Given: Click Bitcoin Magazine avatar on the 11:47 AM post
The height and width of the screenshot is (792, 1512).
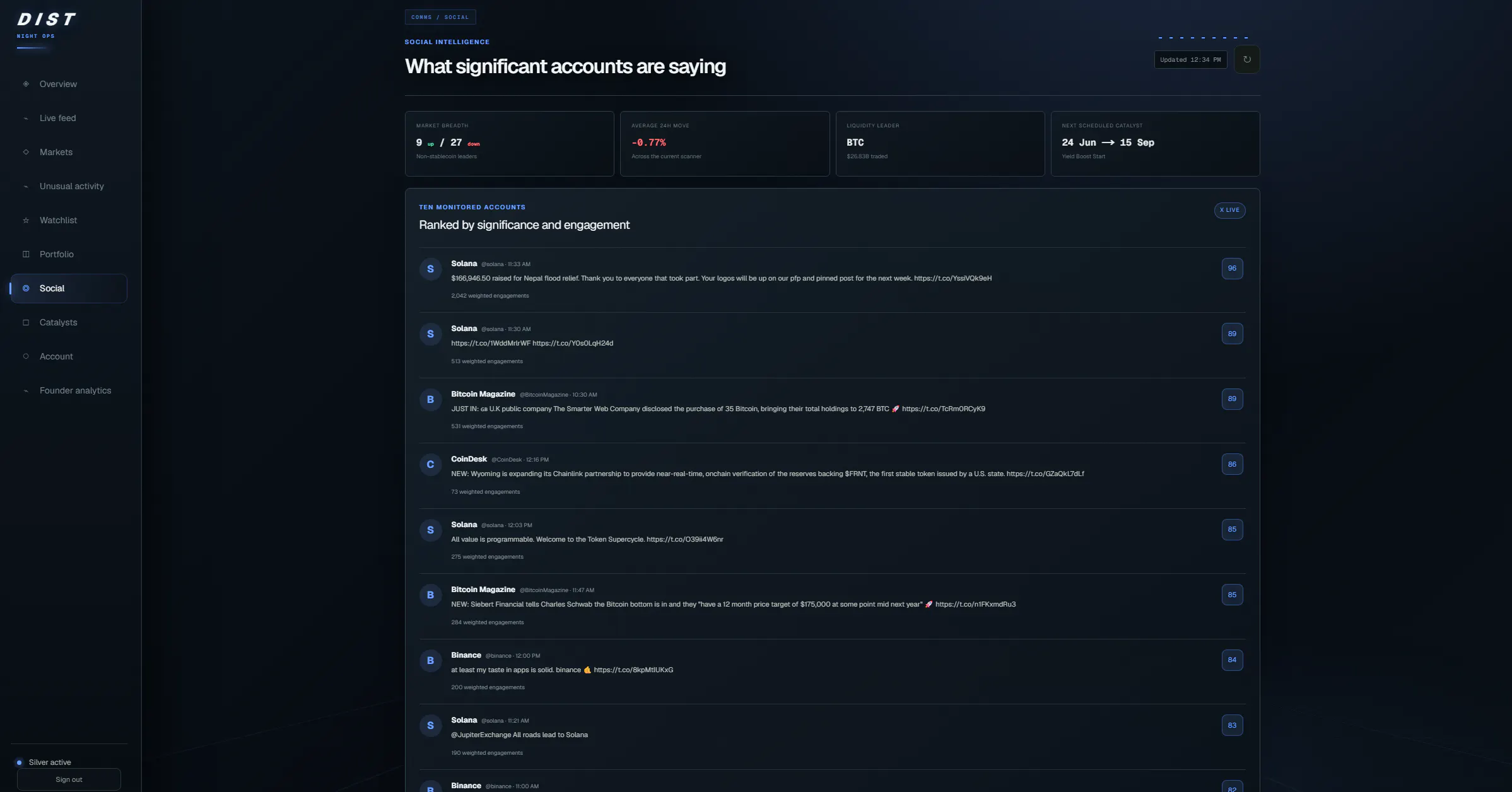Looking at the screenshot, I should click(x=430, y=595).
